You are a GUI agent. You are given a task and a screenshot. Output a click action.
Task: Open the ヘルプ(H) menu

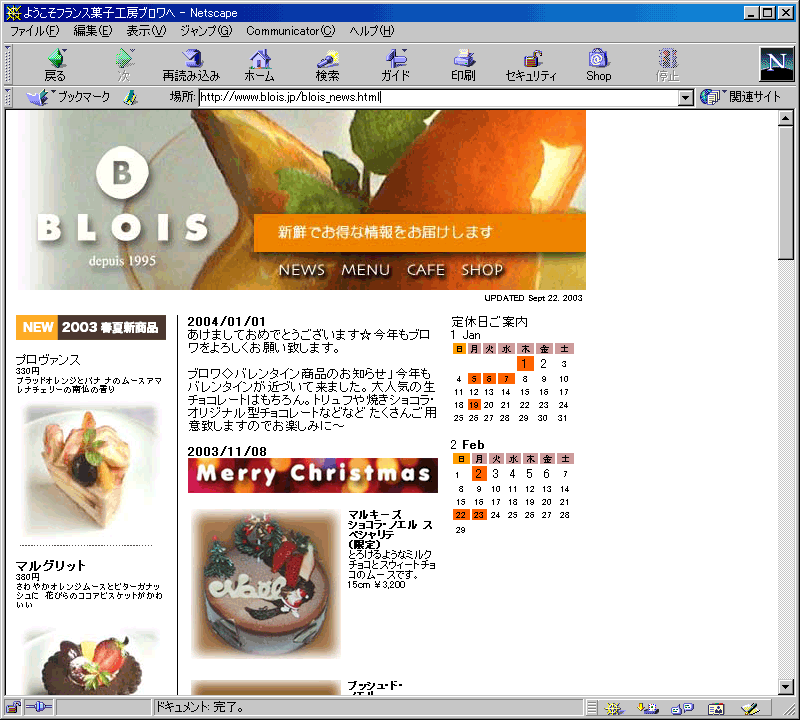pos(372,31)
